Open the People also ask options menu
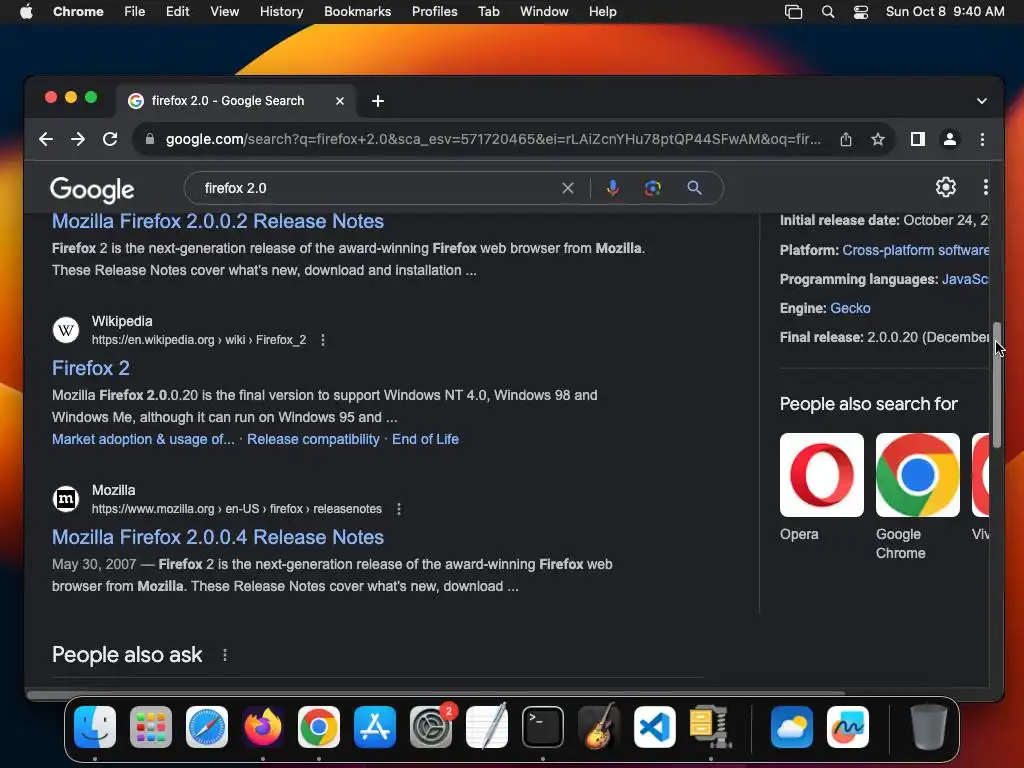The height and width of the screenshot is (768, 1024). coord(225,654)
